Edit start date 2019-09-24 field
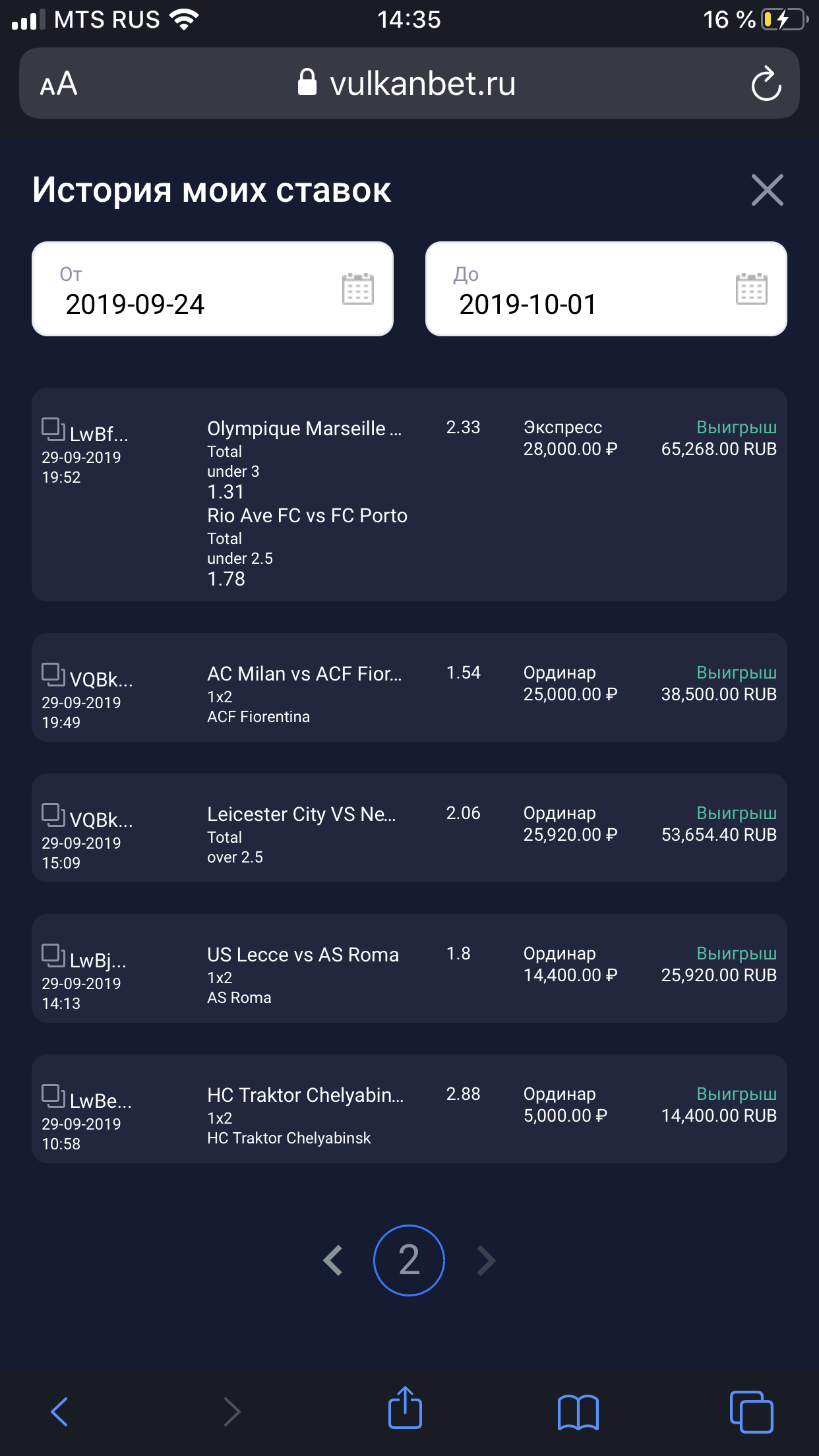This screenshot has height=1456, width=819. tap(212, 289)
